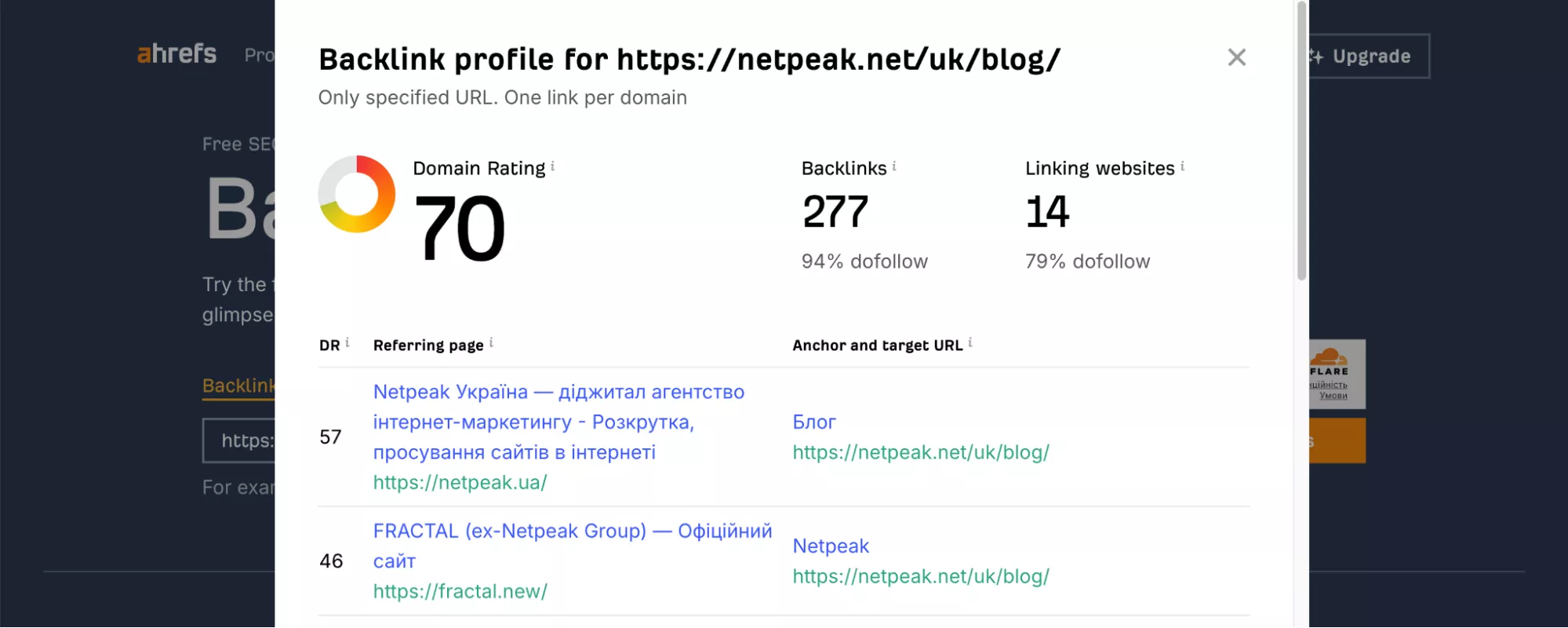
Task: Click the URL input field behind dialog
Action: click(x=239, y=440)
